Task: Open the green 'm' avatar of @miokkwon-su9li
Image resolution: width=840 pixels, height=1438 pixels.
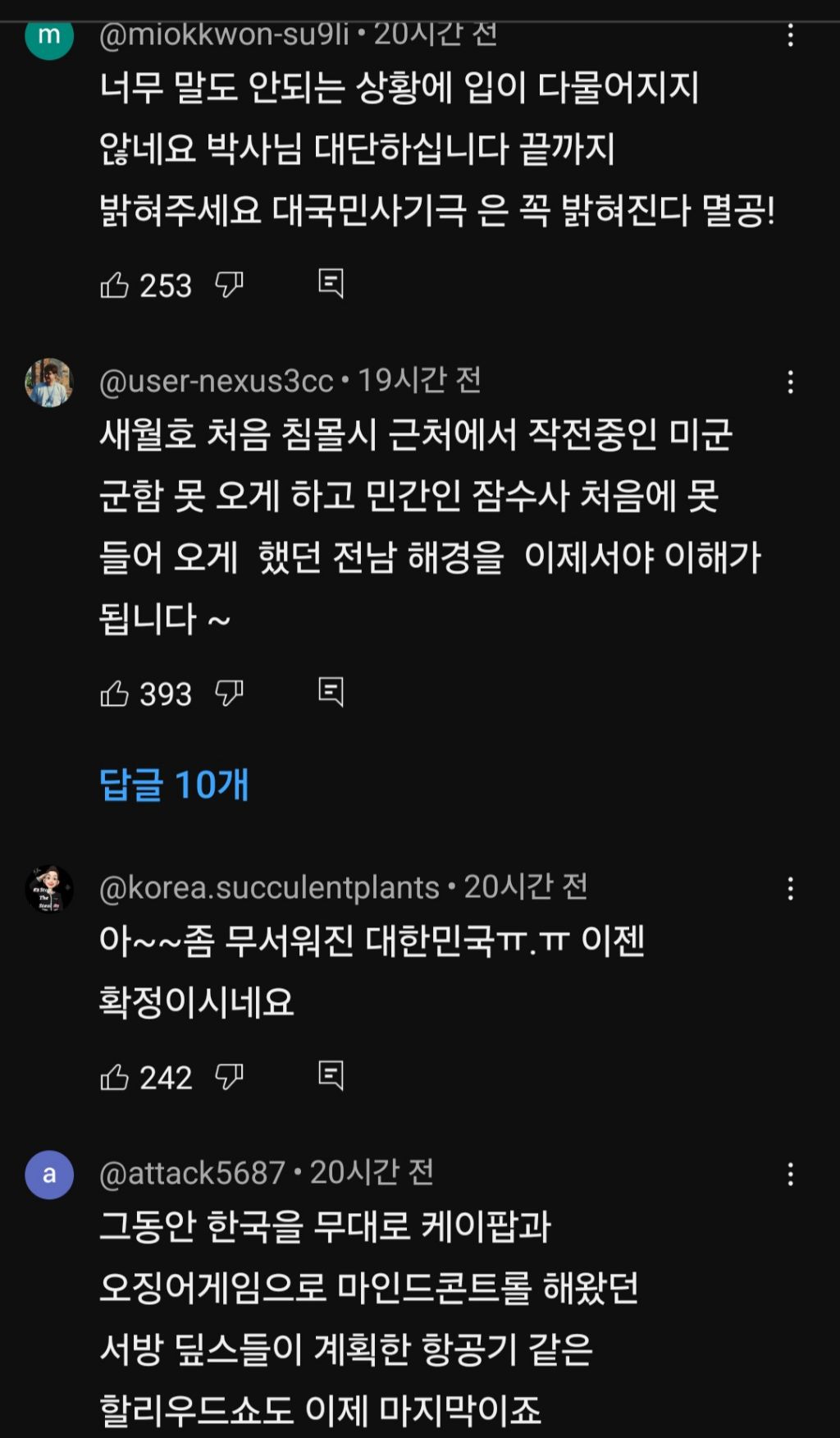Action: click(x=49, y=38)
